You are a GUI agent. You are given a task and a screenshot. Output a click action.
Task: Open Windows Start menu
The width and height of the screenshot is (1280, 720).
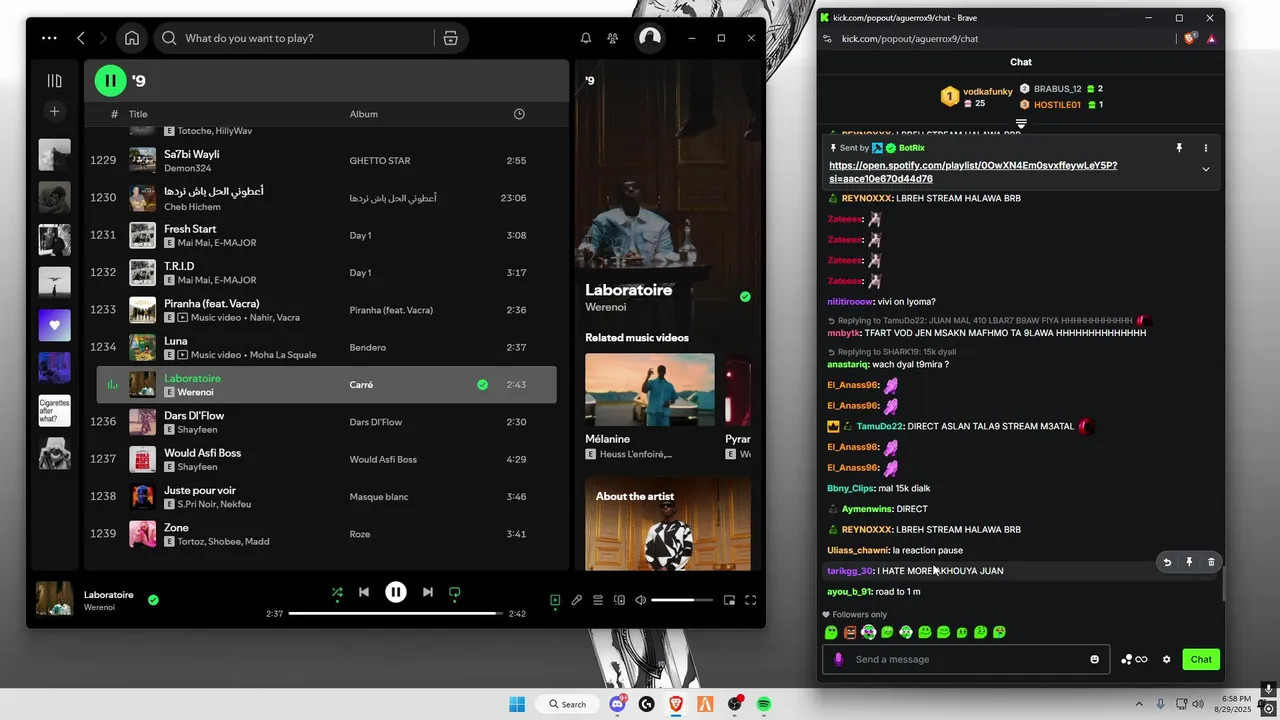517,704
